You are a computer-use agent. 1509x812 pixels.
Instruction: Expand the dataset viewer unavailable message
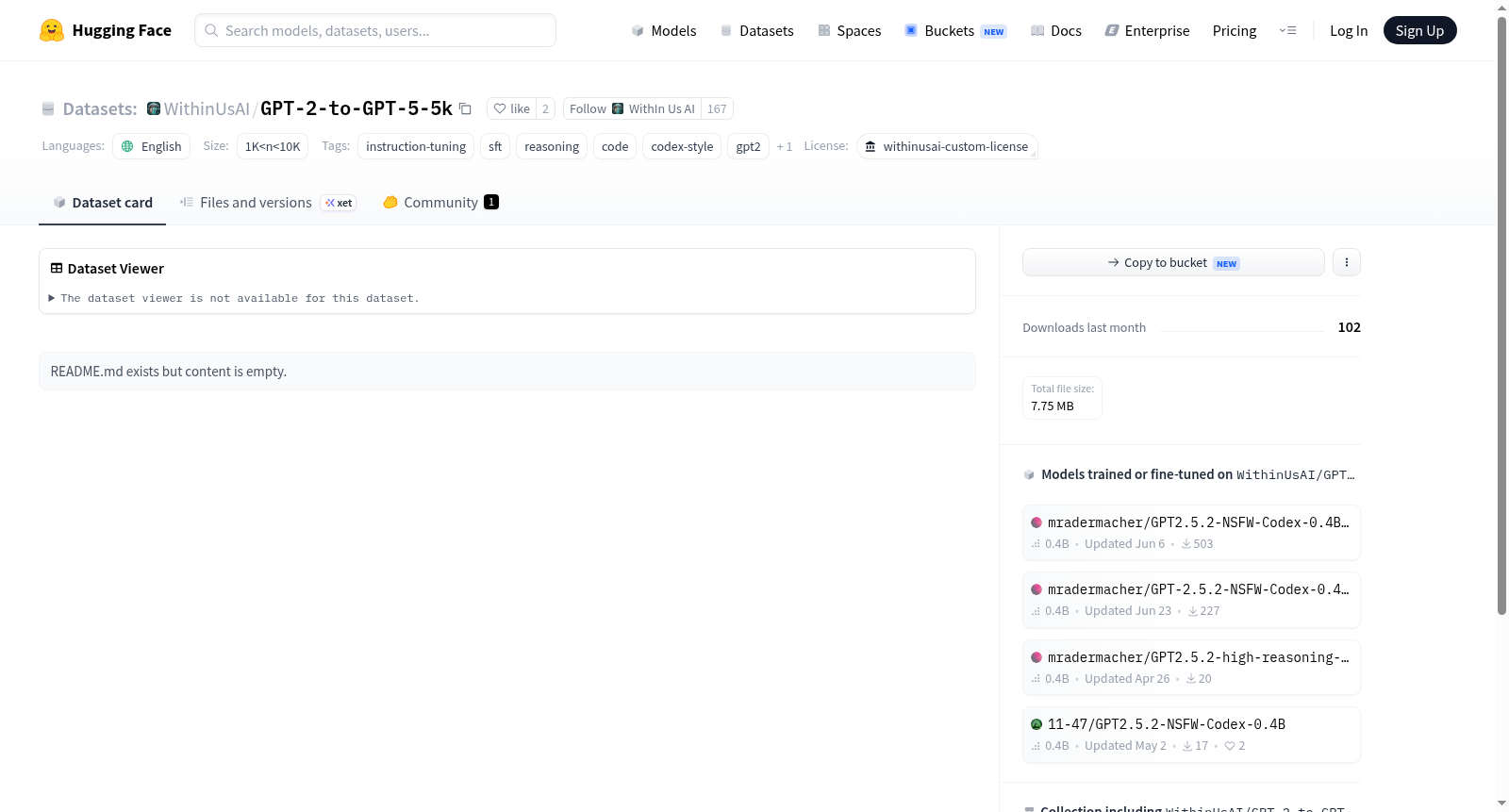235,298
